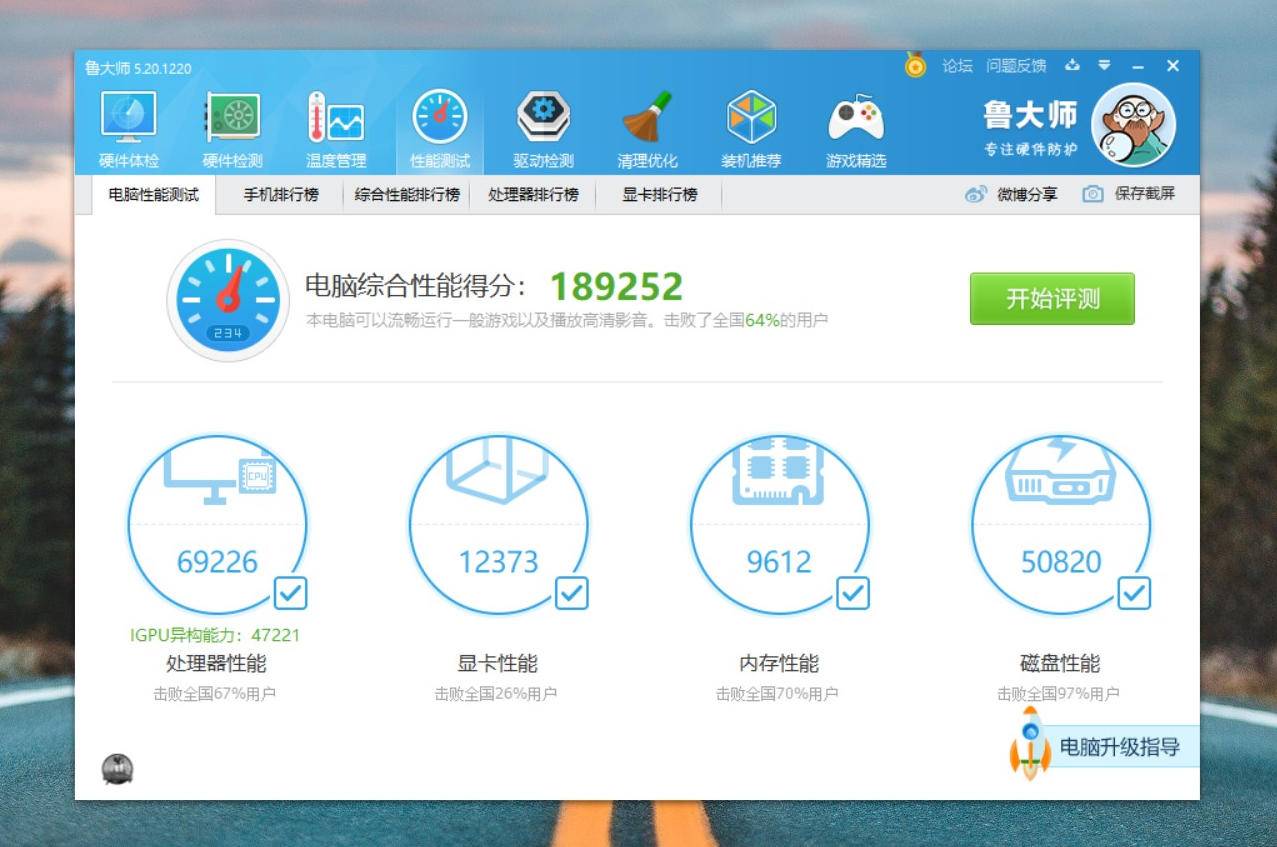The width and height of the screenshot is (1277, 847).
Task: Select the 性能测试 performance test icon
Action: click(x=437, y=120)
